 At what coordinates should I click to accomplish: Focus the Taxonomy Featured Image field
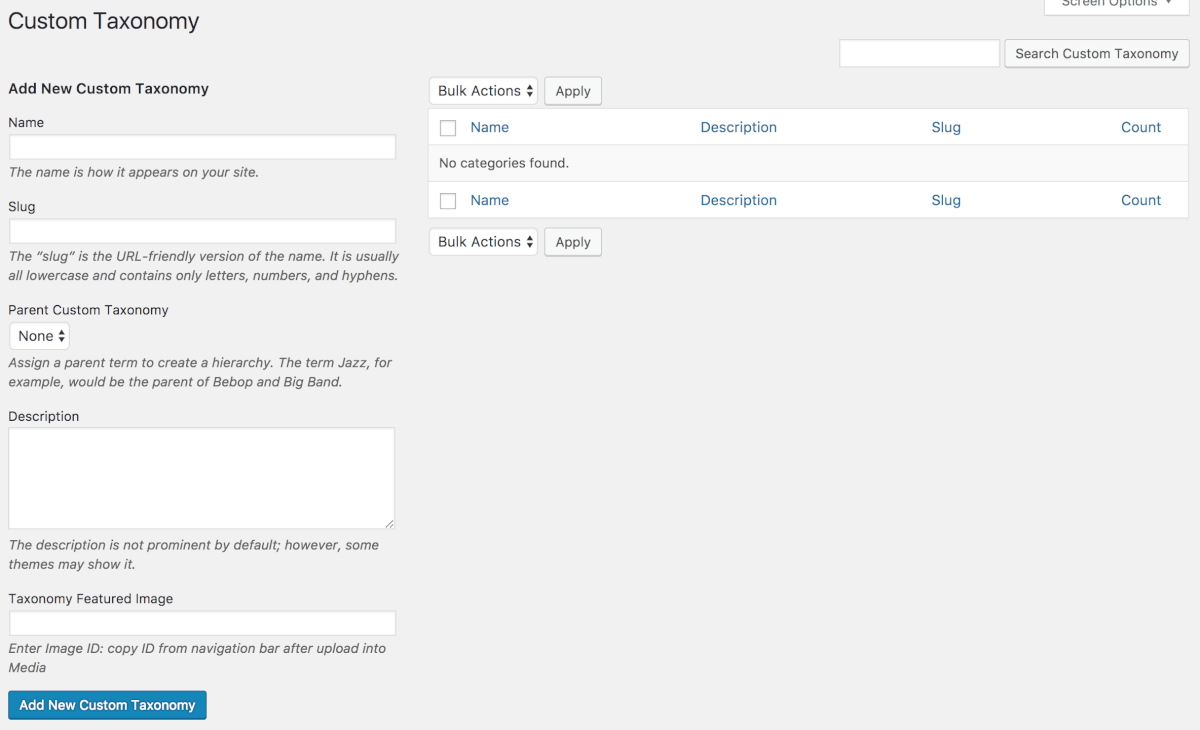pos(202,624)
